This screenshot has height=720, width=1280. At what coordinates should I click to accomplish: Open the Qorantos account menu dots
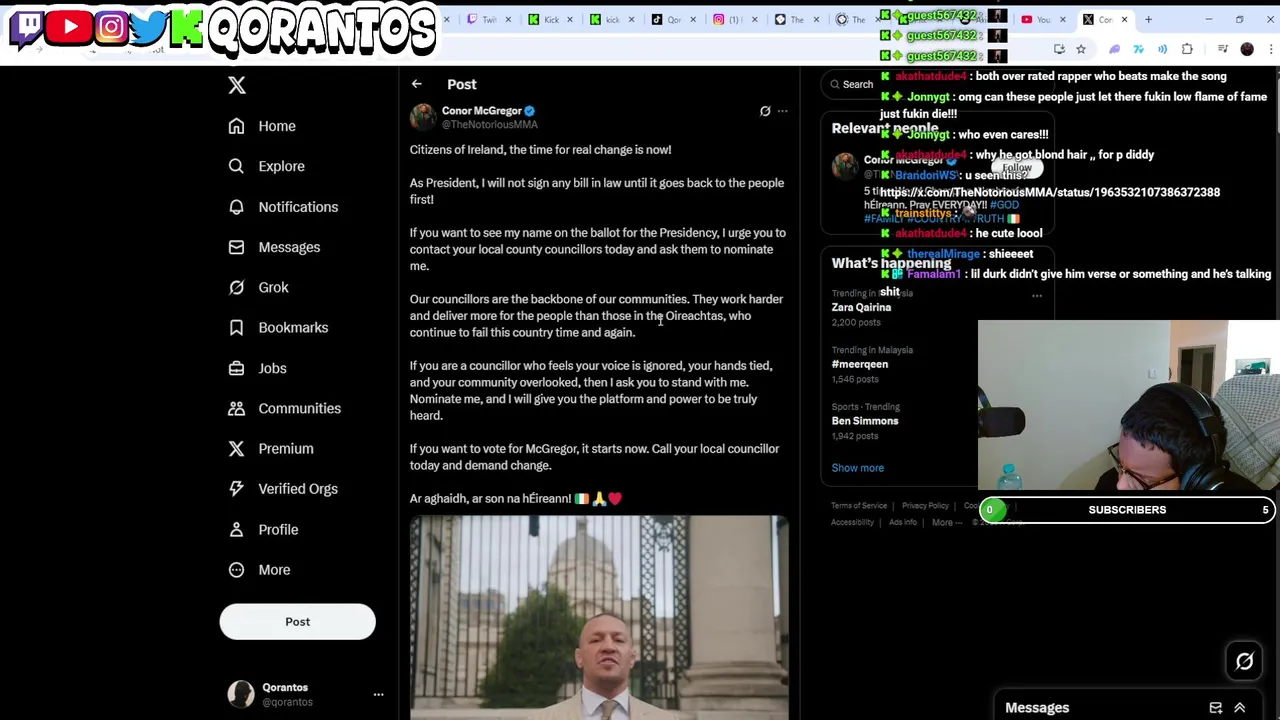coord(378,694)
